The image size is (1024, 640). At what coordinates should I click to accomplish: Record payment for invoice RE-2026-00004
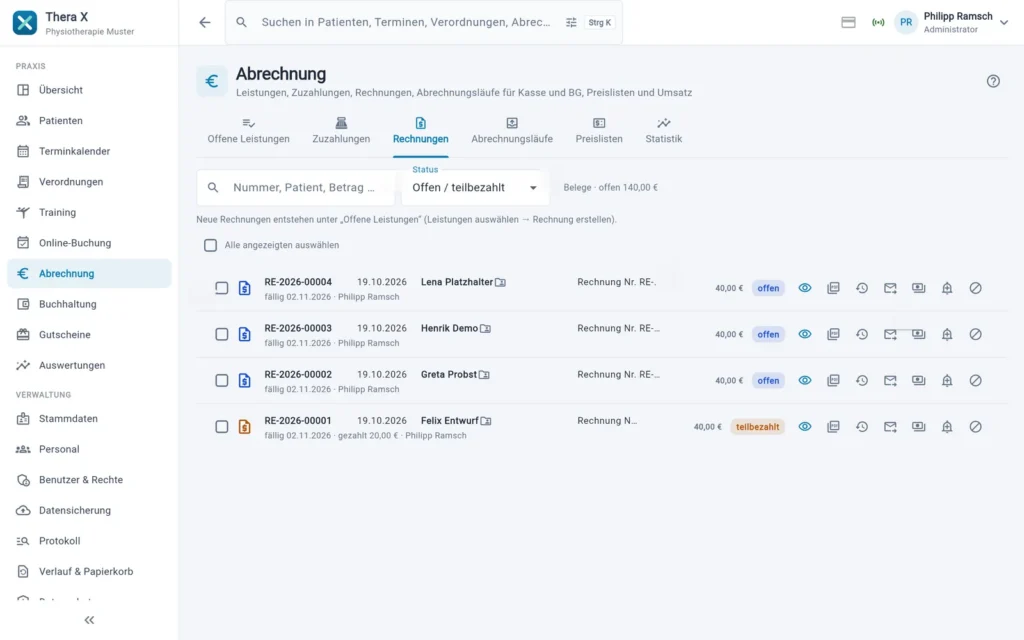click(x=919, y=288)
